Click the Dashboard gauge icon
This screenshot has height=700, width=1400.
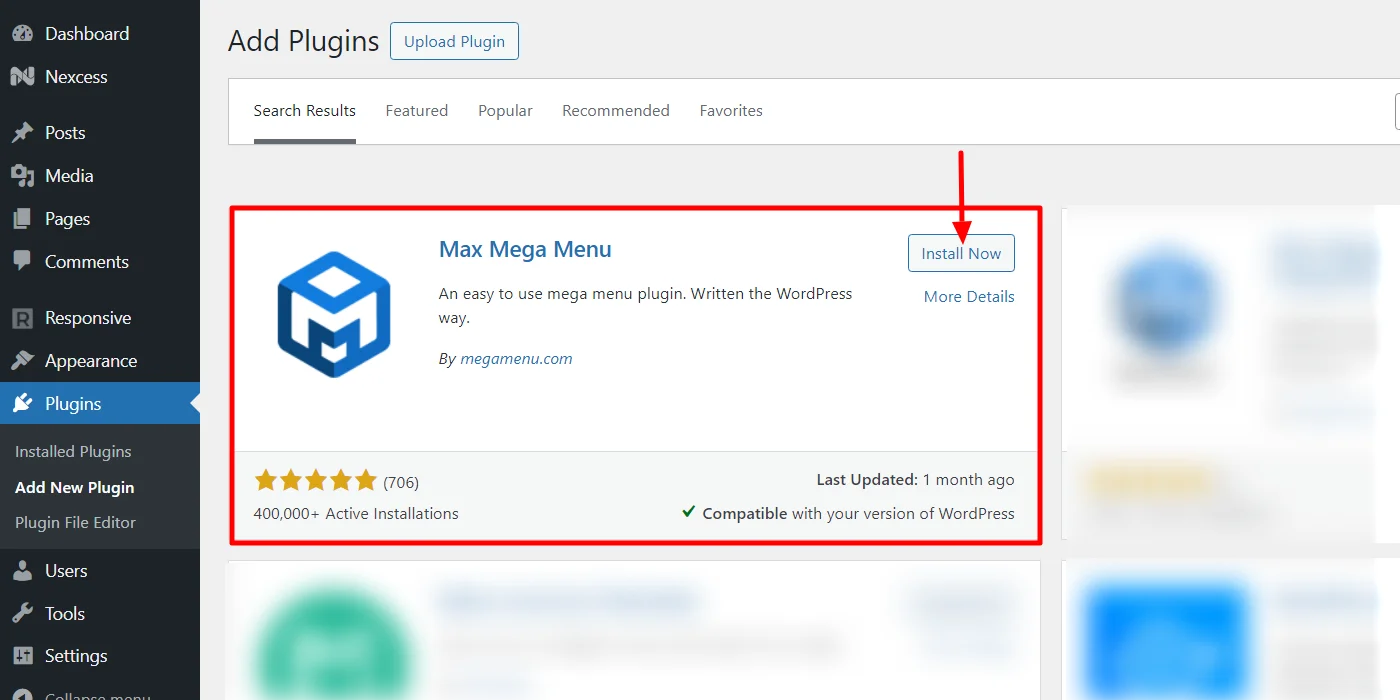22,33
